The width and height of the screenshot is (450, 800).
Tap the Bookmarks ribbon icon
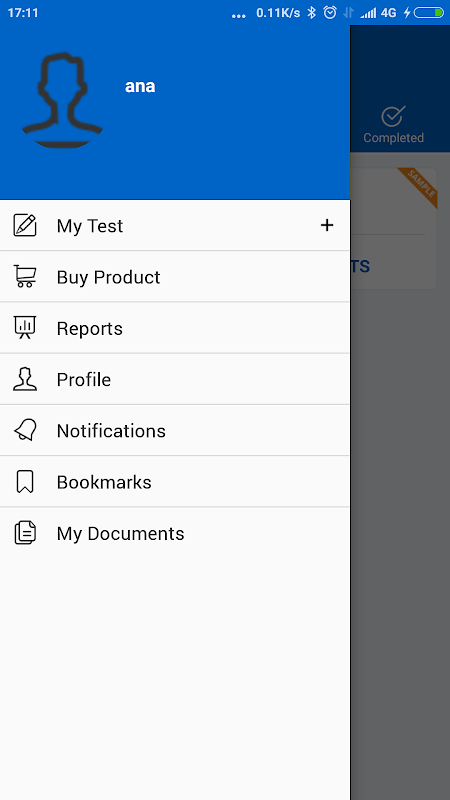[24, 482]
